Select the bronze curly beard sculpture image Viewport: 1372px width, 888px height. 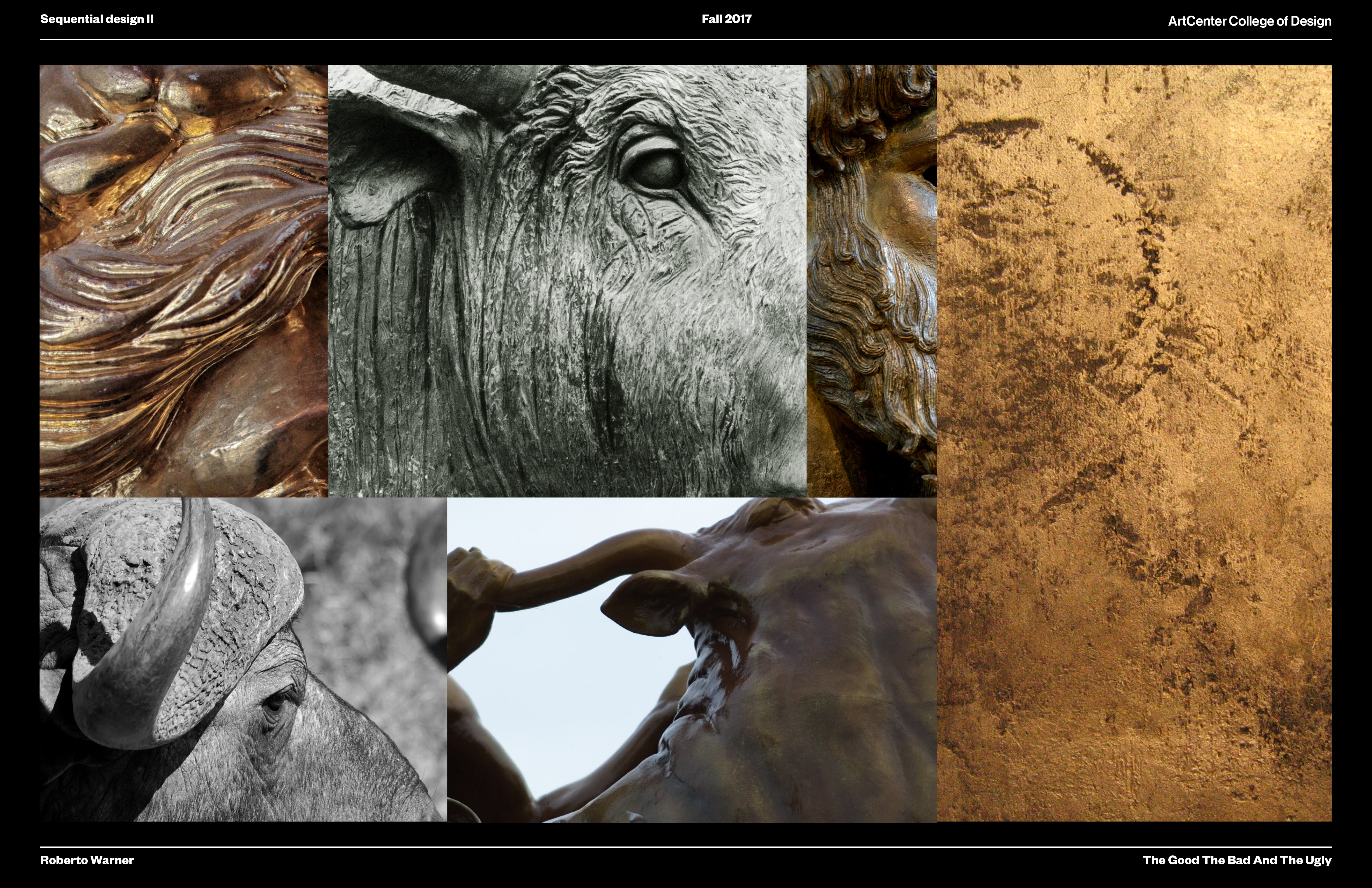pyautogui.click(x=872, y=281)
